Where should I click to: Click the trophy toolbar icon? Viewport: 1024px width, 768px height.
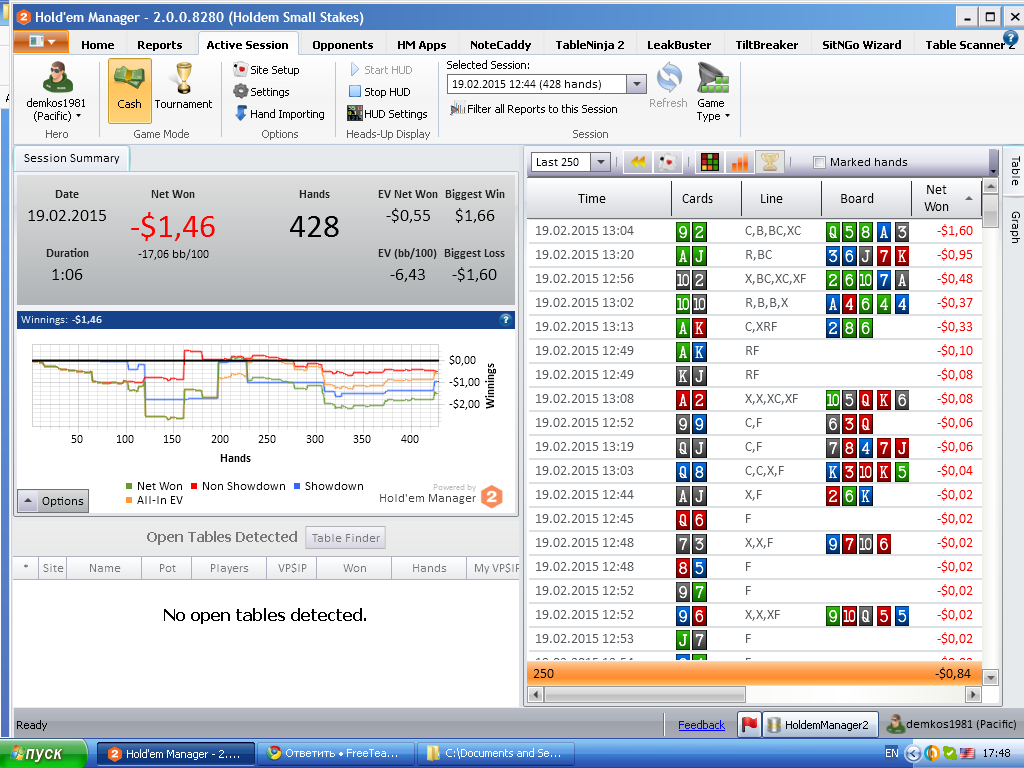click(770, 162)
